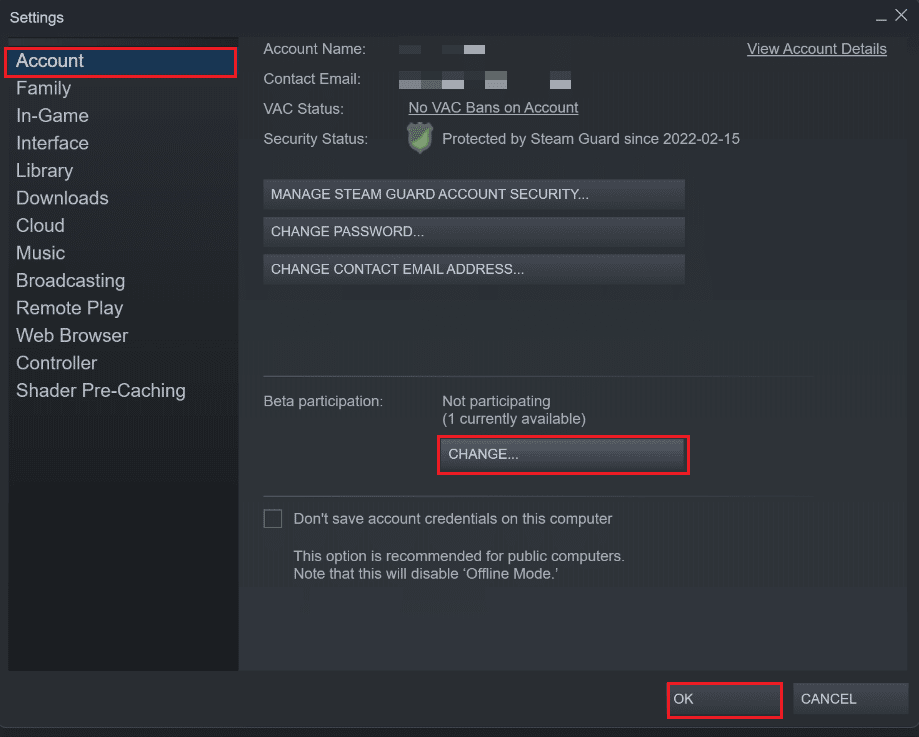
Task: Click the Steam Guard shield icon
Action: (420, 138)
